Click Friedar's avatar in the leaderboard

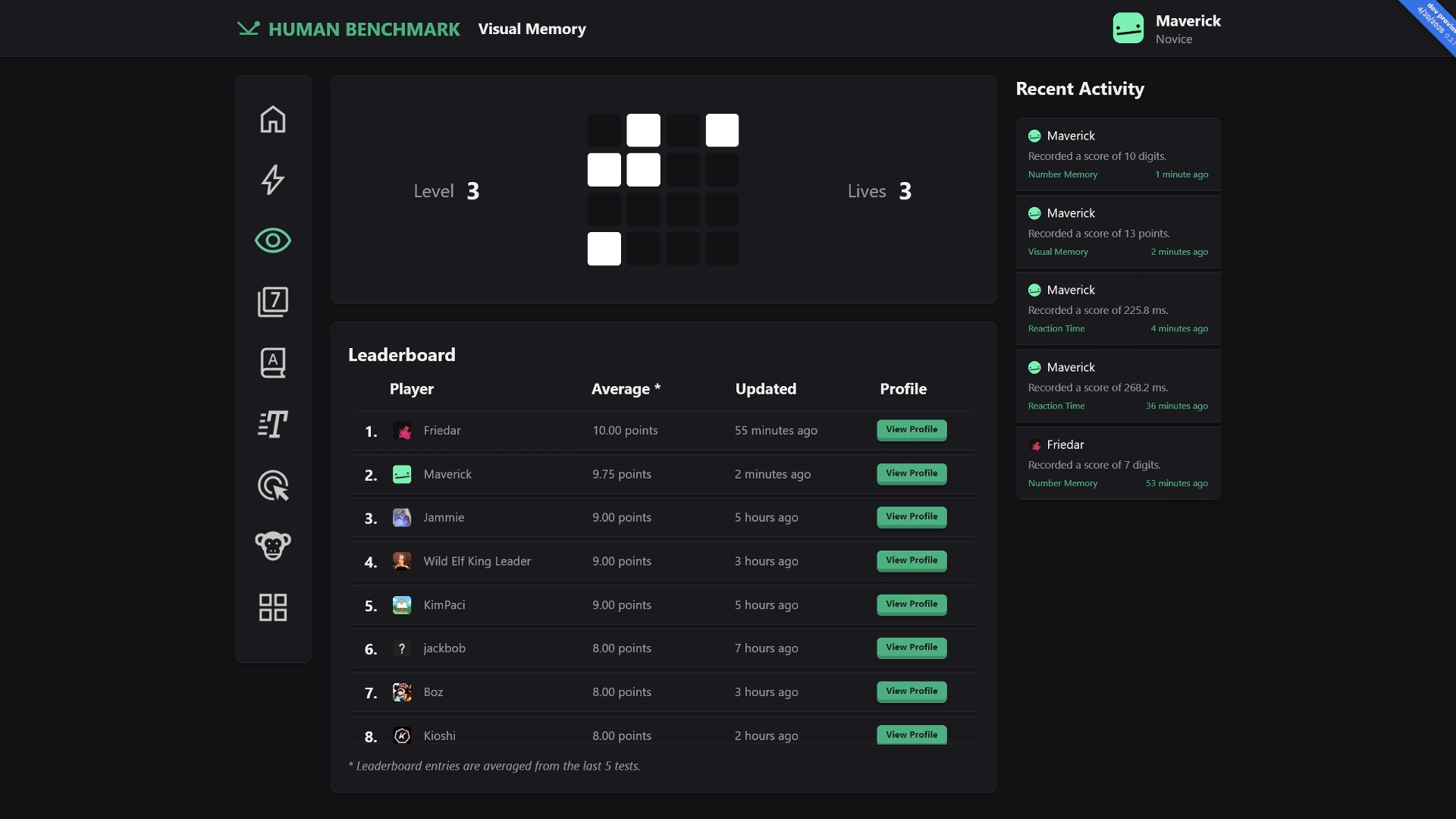click(x=402, y=431)
